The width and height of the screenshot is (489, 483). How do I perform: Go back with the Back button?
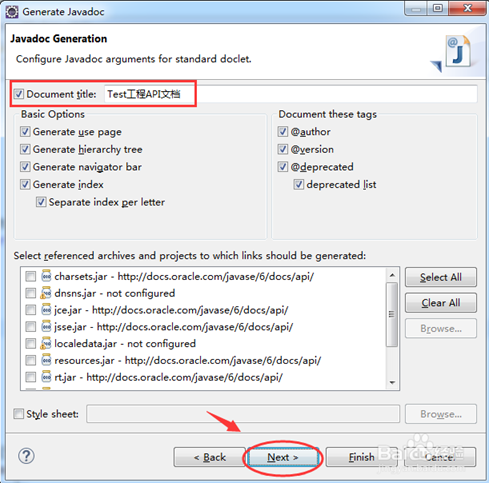(210, 457)
